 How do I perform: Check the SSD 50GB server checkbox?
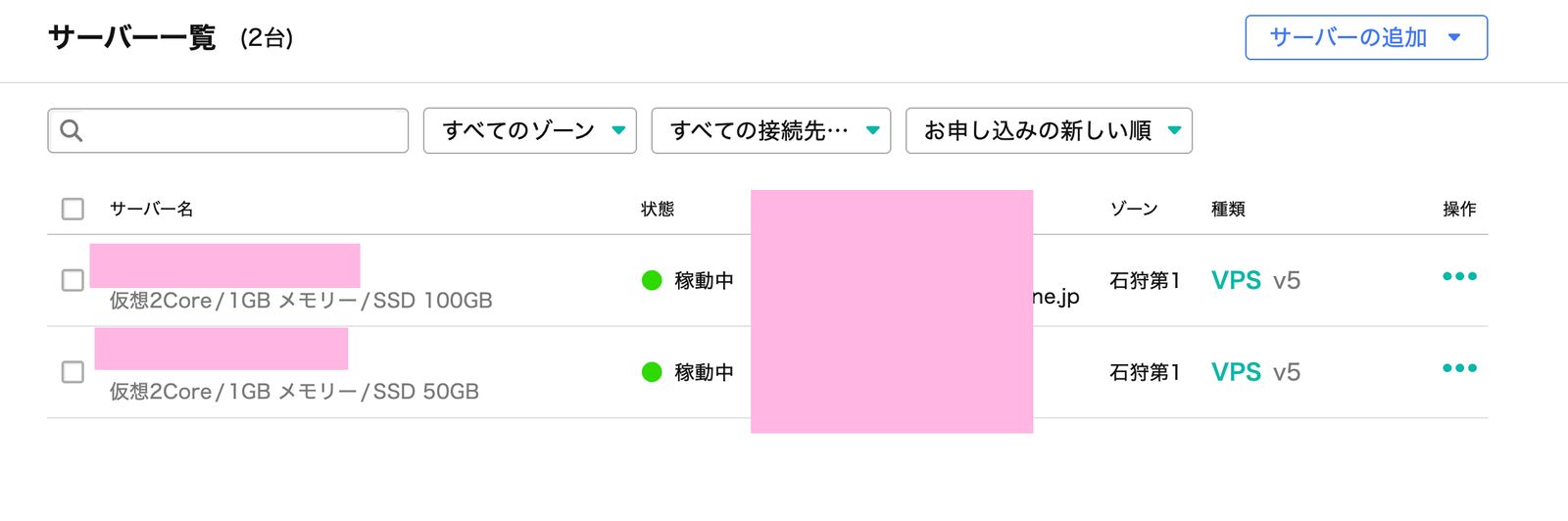coord(73,372)
